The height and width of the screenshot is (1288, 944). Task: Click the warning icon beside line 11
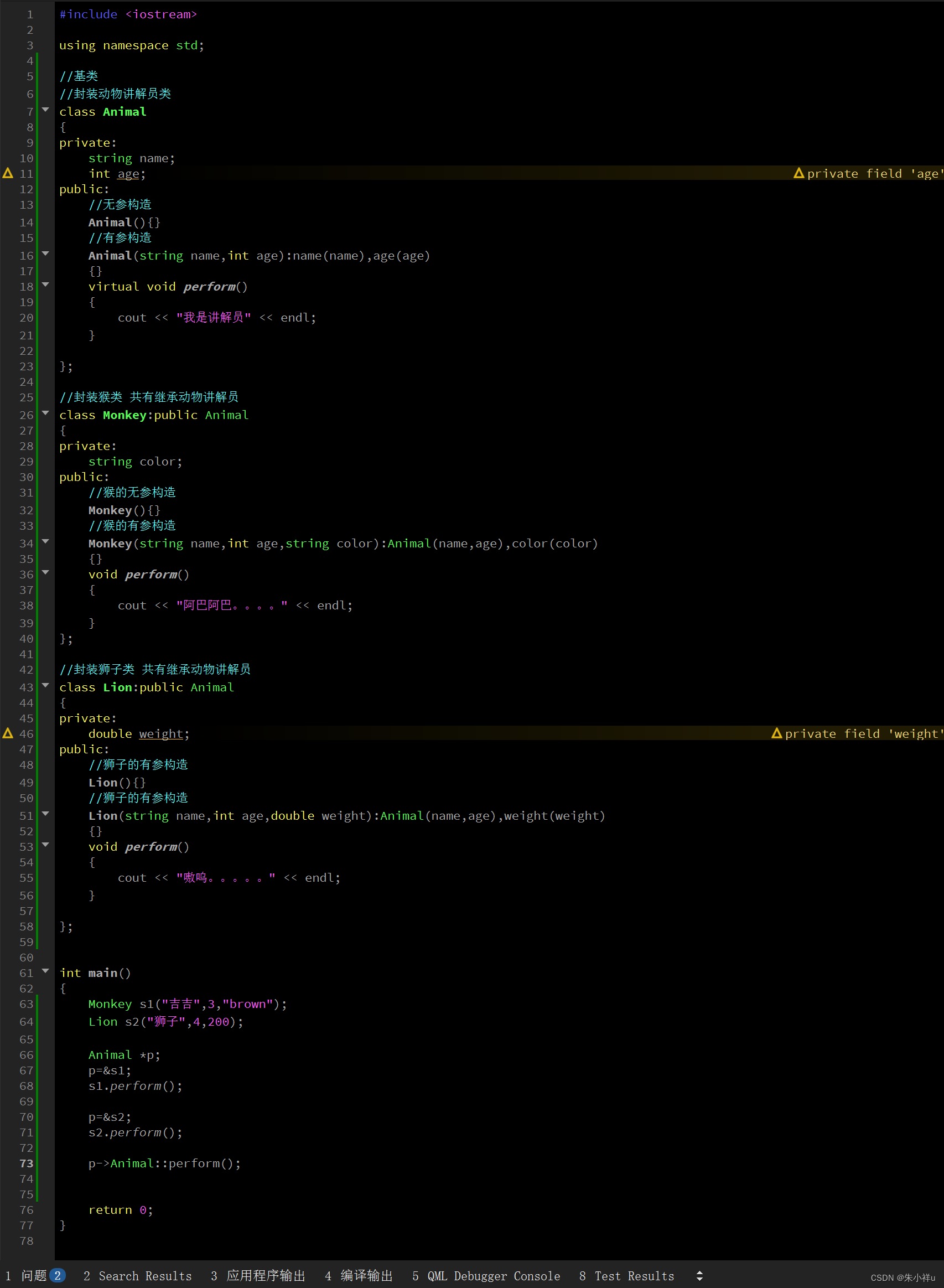(7, 174)
